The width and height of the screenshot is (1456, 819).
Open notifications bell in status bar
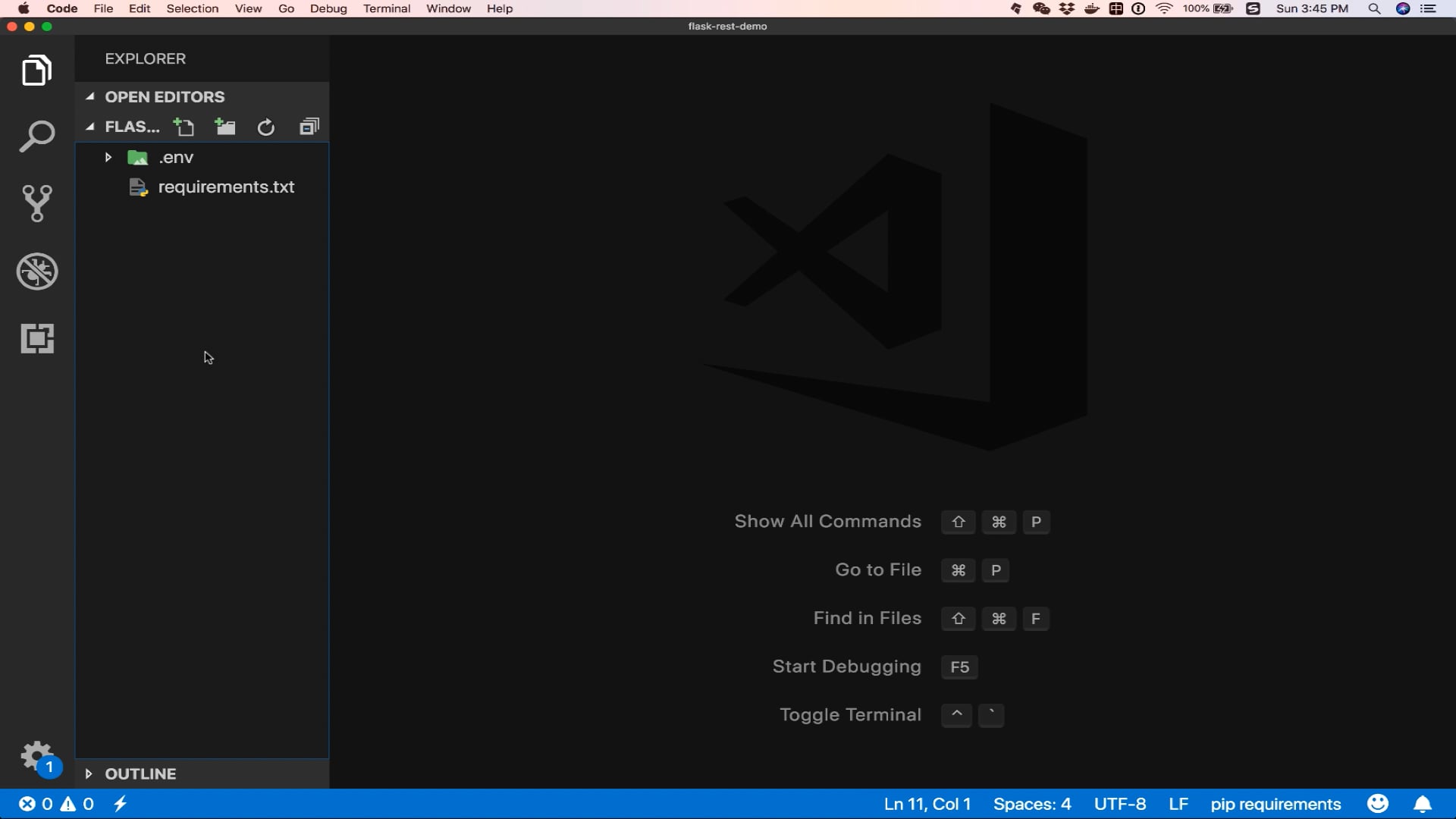[1423, 804]
